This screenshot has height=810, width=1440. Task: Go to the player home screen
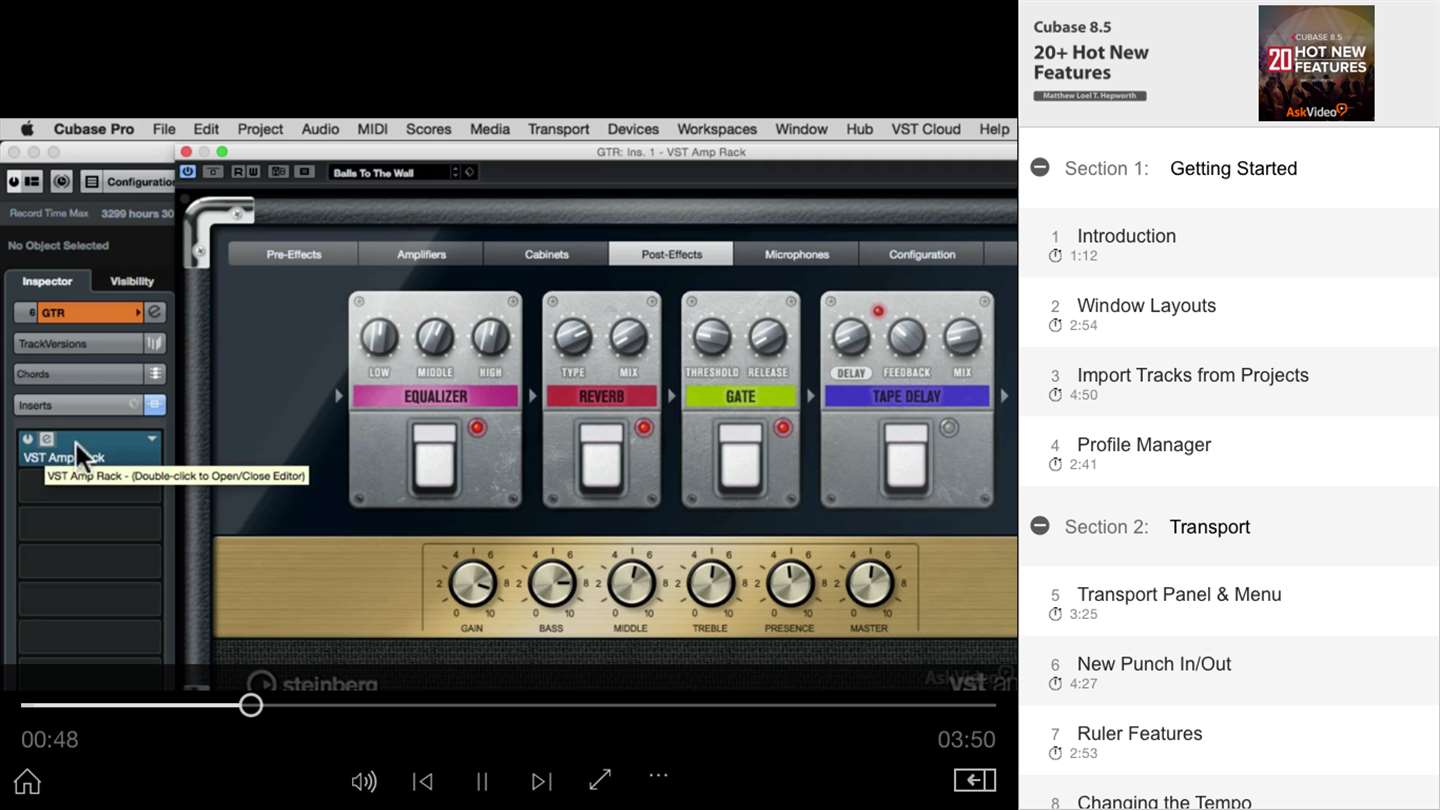pyautogui.click(x=27, y=781)
